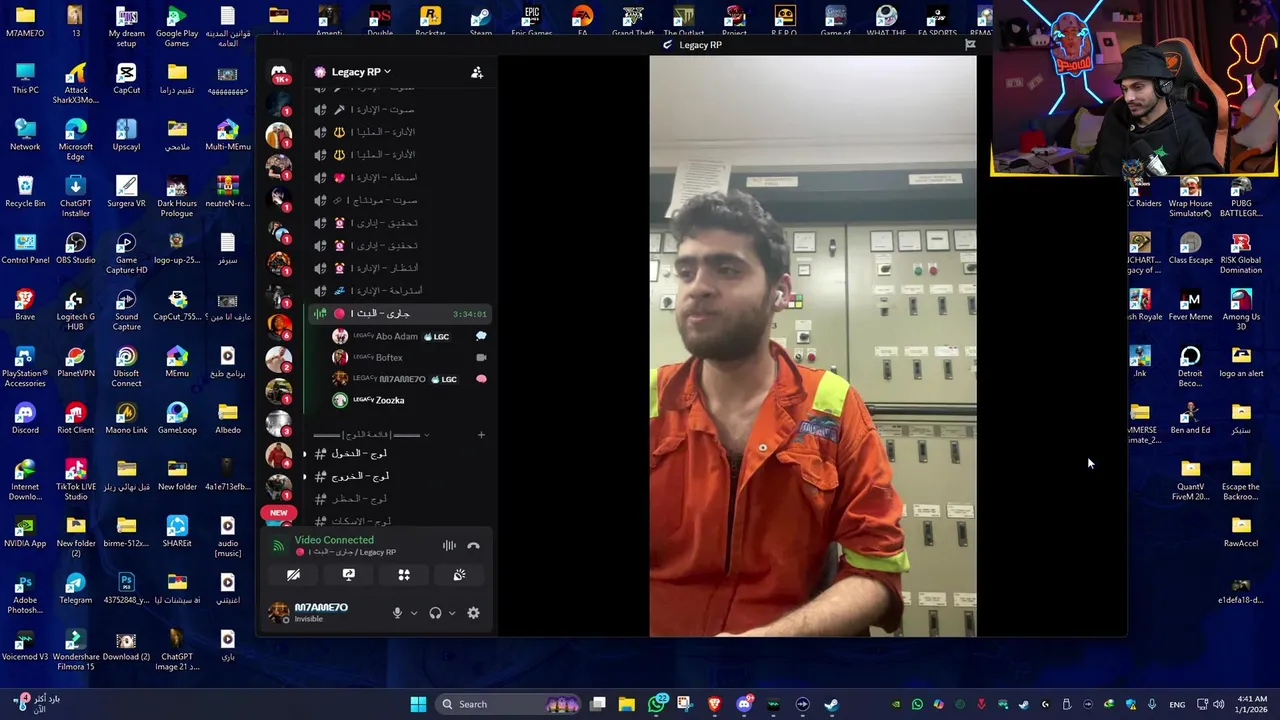The height and width of the screenshot is (720, 1280).
Task: Select the OBS Studio desktop icon
Action: pyautogui.click(x=76, y=249)
